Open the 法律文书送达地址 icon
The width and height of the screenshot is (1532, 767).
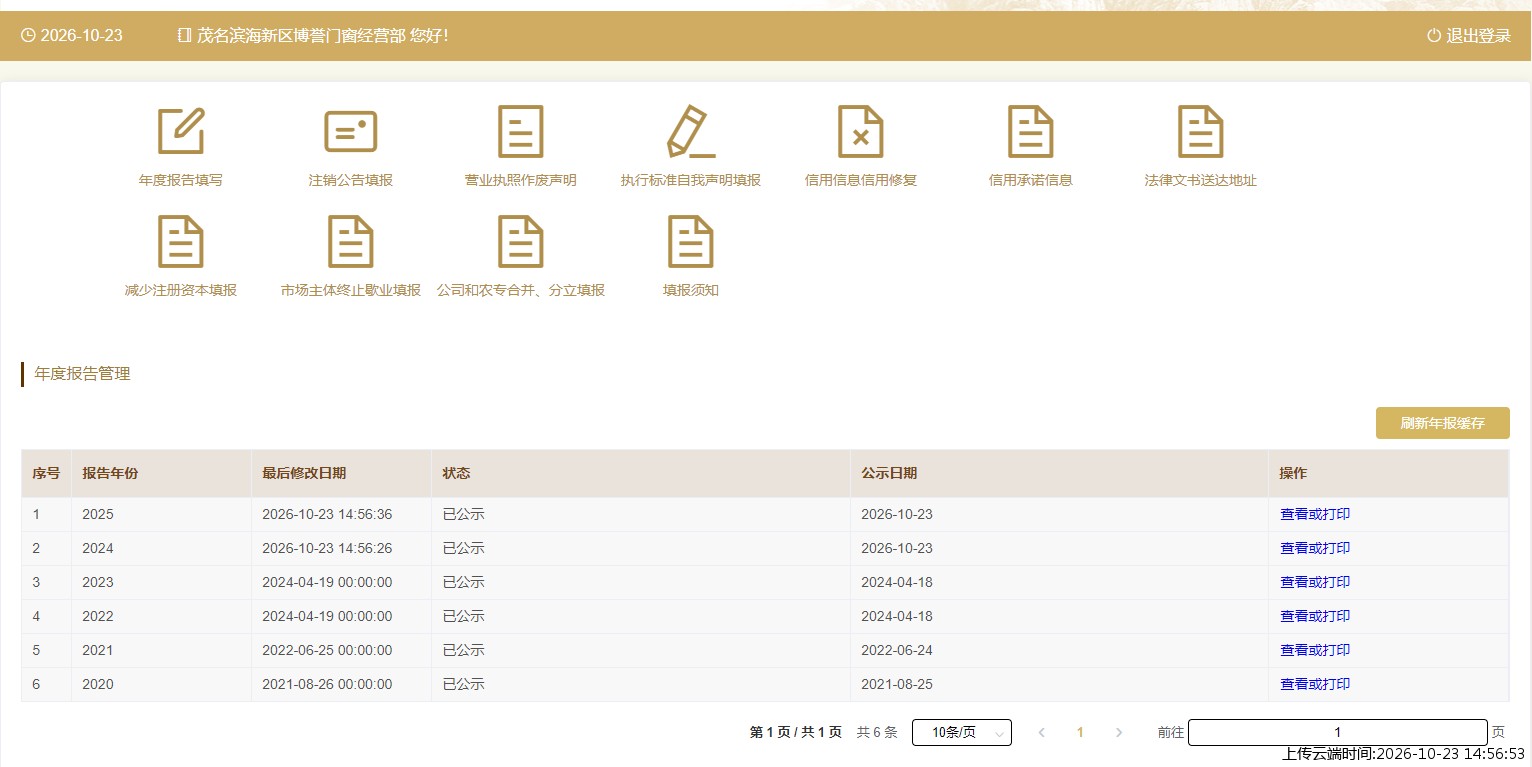[1201, 131]
